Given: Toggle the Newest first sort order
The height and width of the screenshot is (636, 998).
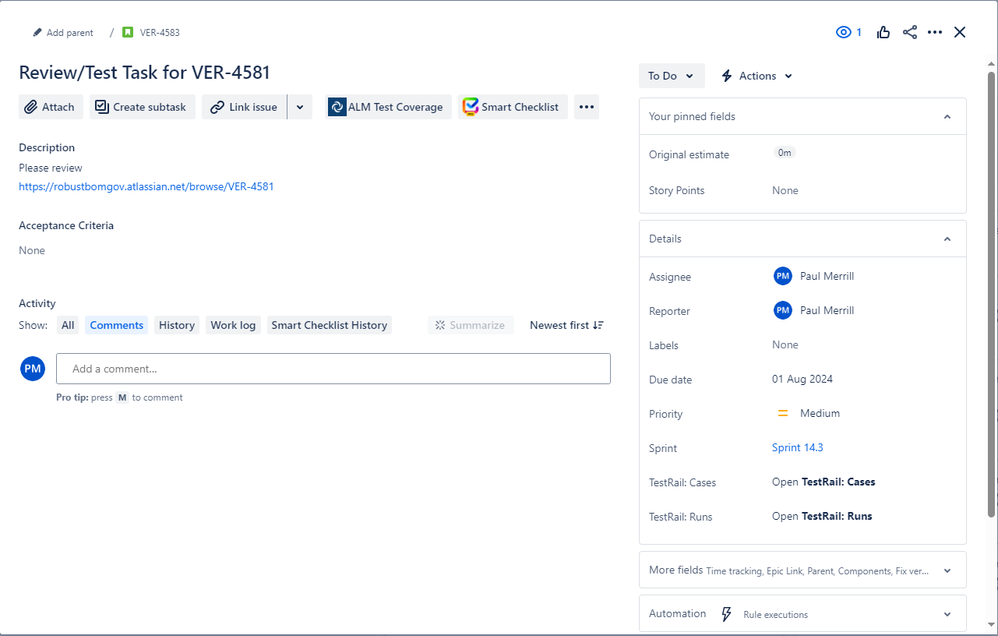Looking at the screenshot, I should coord(566,325).
